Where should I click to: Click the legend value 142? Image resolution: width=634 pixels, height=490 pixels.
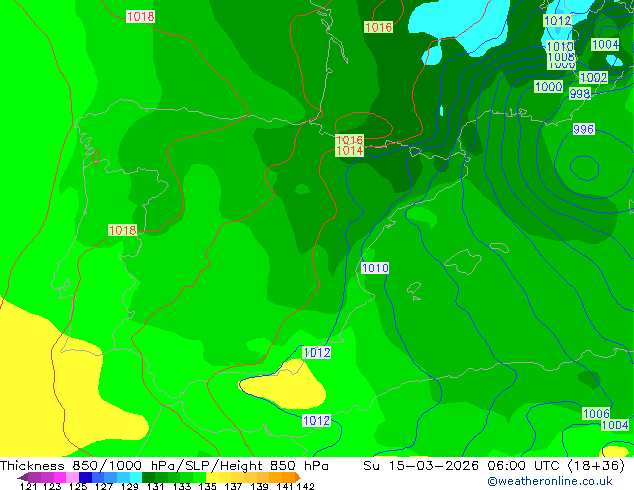306,486
